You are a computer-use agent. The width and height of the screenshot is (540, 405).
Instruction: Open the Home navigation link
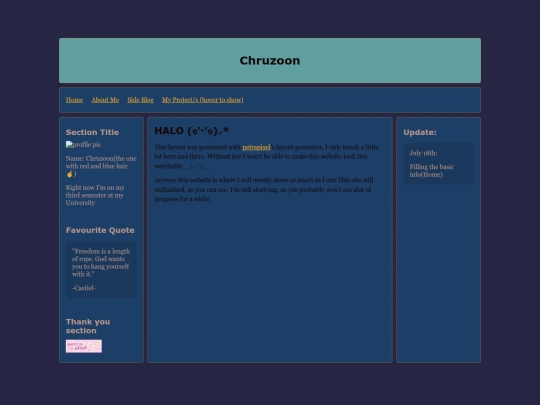tap(74, 100)
